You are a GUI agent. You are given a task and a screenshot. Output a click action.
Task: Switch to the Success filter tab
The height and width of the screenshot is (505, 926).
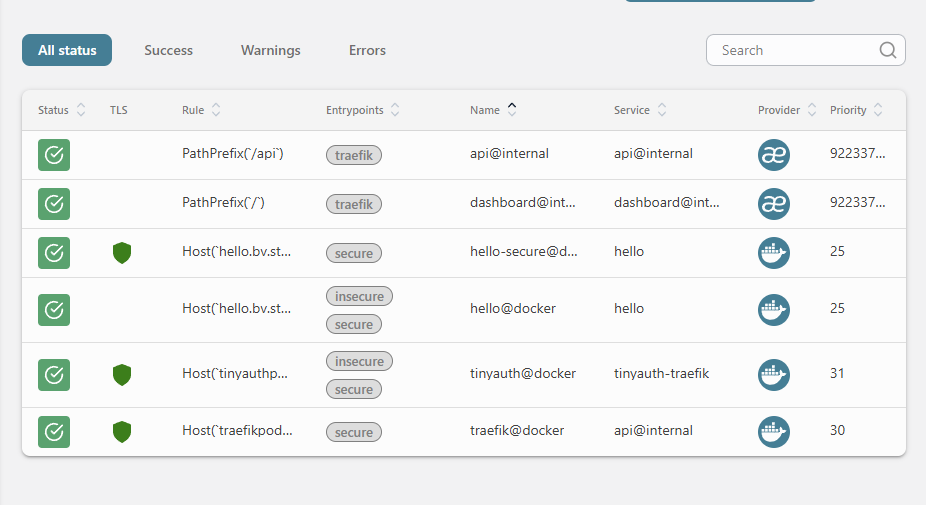tap(168, 50)
